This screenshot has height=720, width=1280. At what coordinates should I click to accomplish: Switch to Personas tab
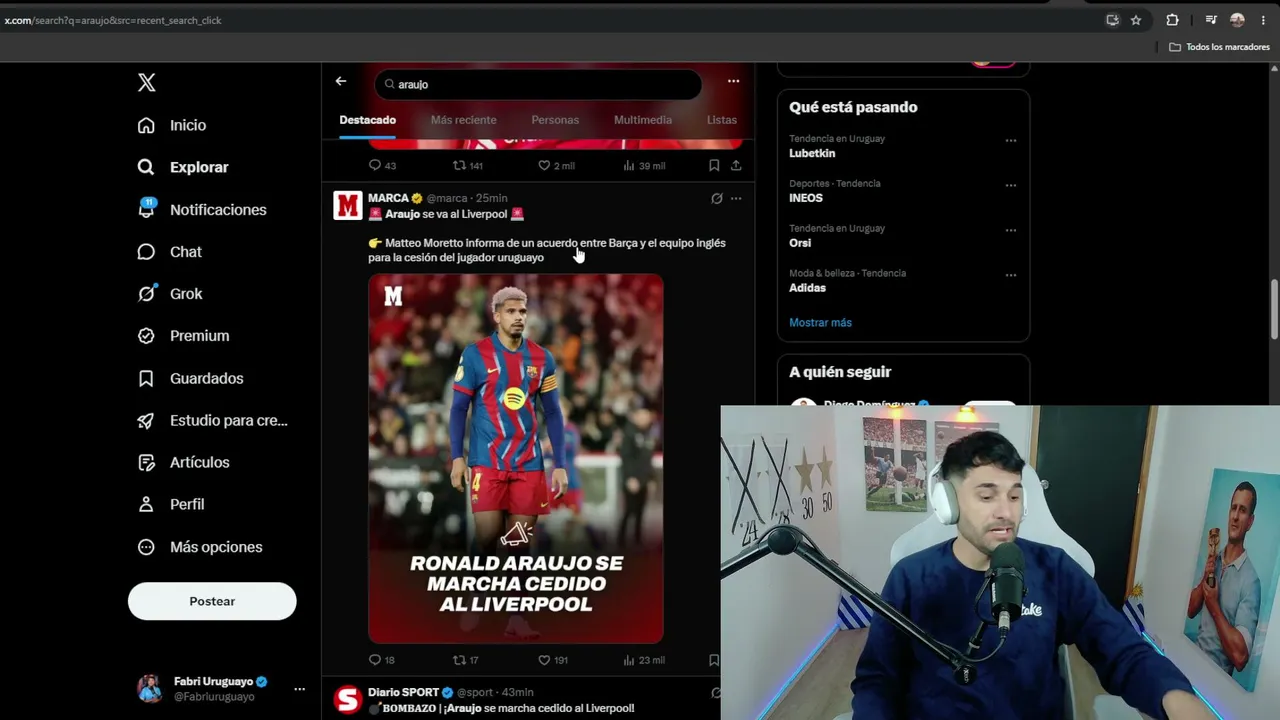tap(555, 120)
